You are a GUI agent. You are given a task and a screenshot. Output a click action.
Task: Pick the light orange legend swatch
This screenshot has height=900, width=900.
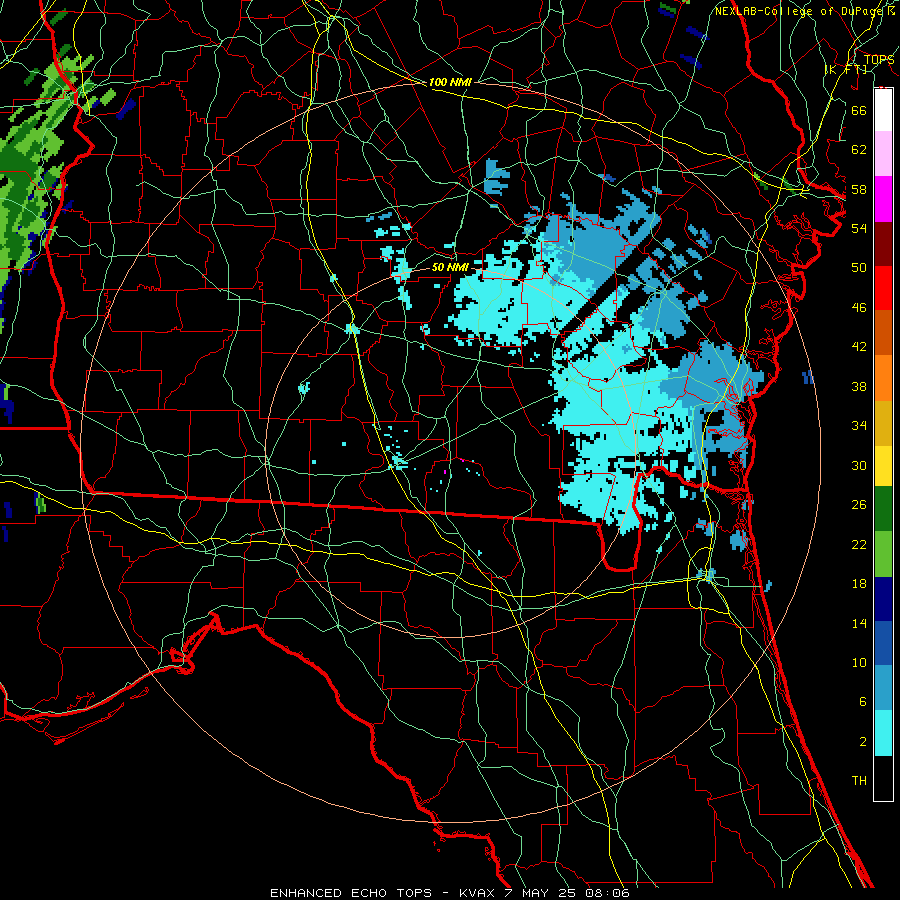point(883,377)
